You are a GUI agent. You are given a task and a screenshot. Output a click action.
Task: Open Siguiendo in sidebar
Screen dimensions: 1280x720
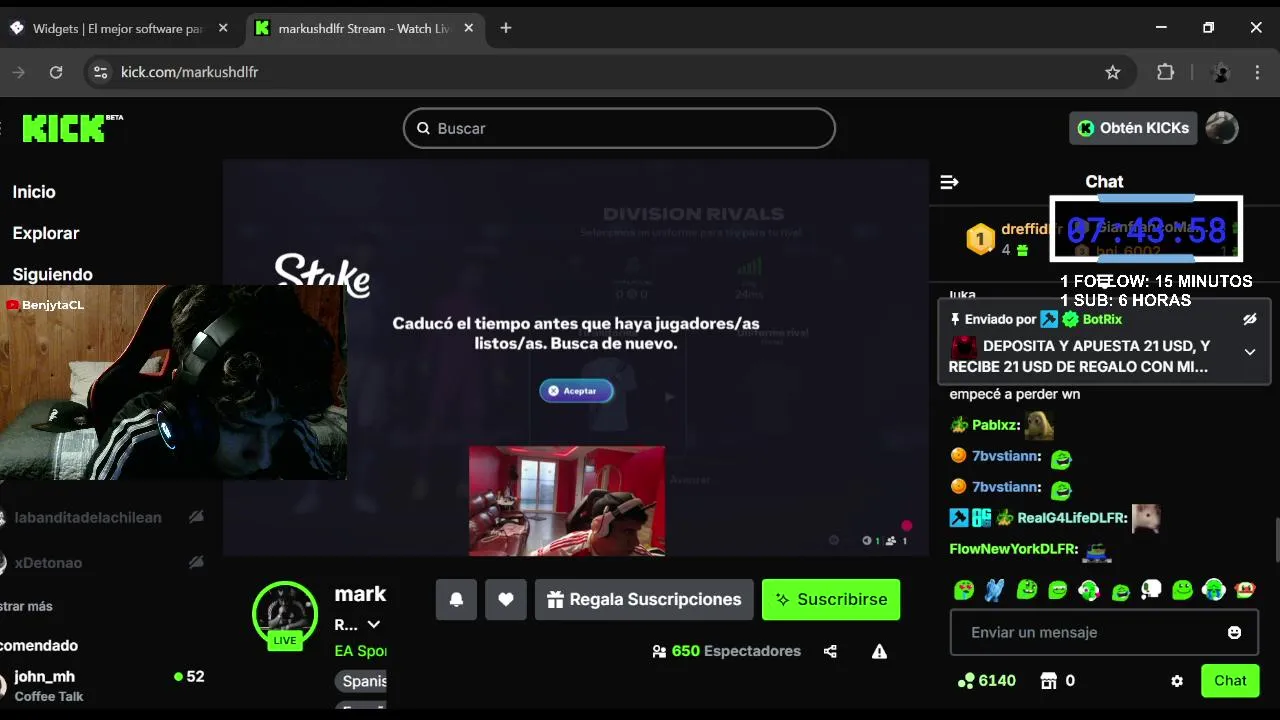point(52,274)
